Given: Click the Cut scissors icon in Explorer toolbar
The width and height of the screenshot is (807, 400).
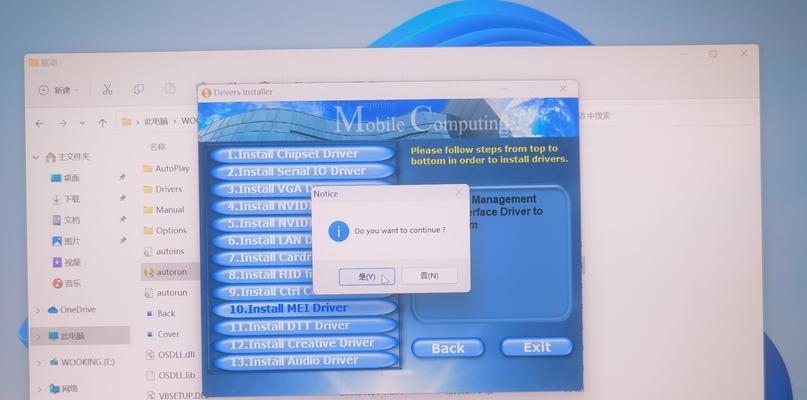Looking at the screenshot, I should 107,90.
